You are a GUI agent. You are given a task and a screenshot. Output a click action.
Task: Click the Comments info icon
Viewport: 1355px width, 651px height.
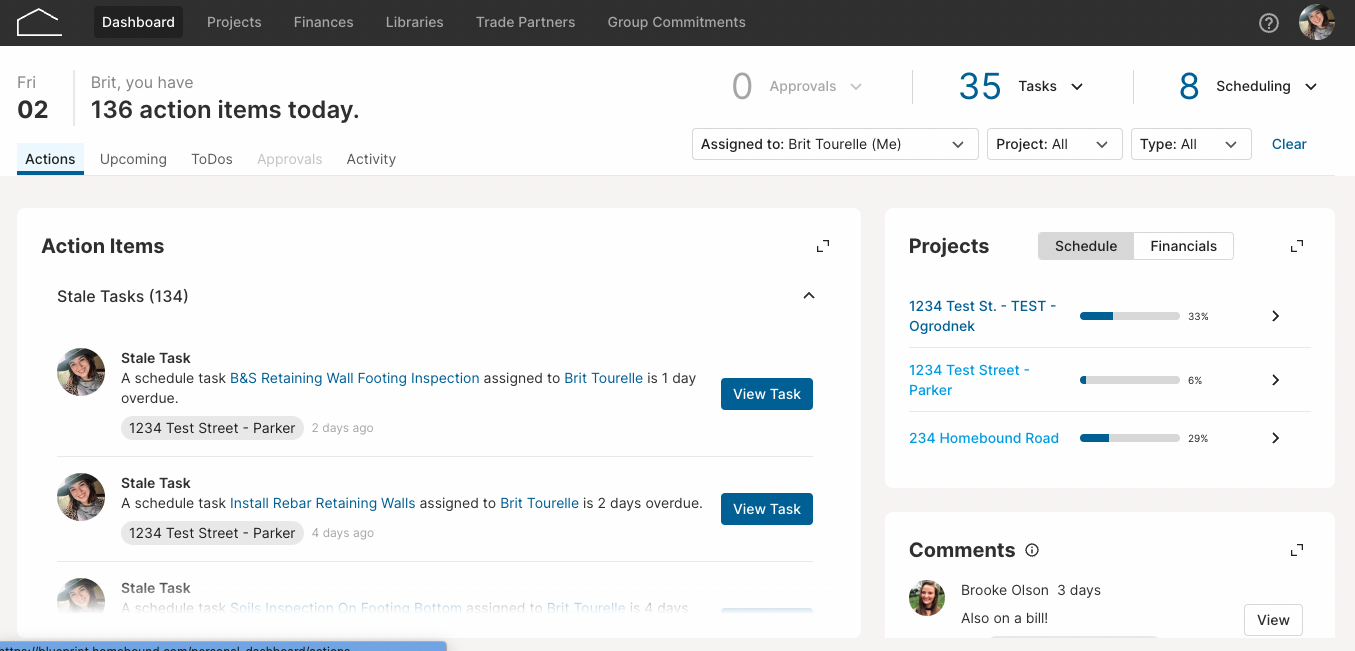[x=1032, y=550]
